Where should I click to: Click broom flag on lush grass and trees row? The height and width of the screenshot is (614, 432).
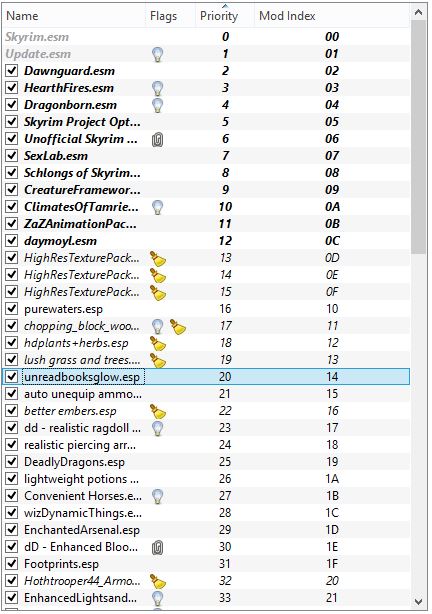tap(158, 360)
